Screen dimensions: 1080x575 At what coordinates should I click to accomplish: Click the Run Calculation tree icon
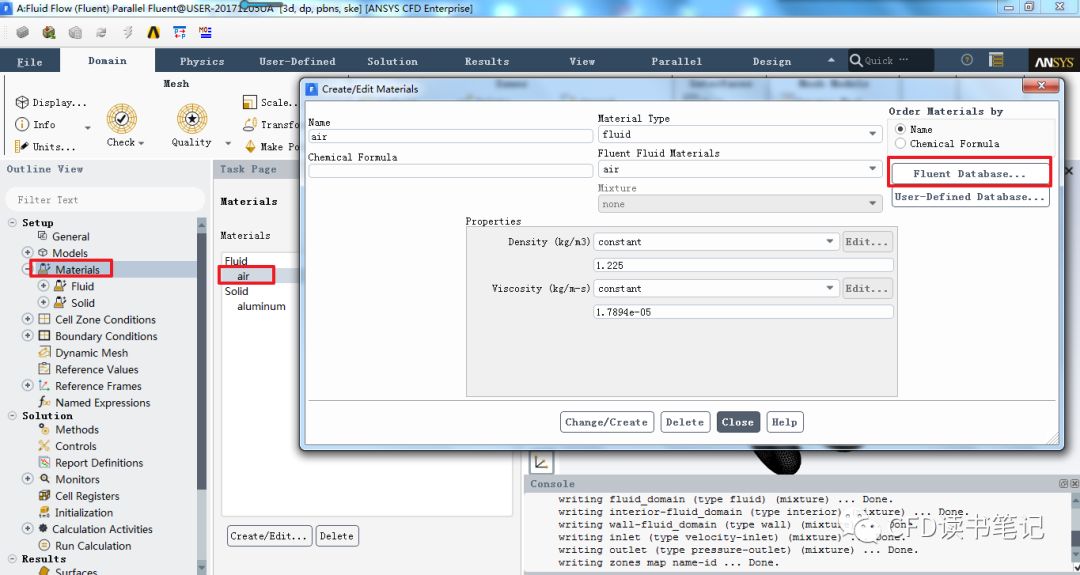(x=43, y=546)
